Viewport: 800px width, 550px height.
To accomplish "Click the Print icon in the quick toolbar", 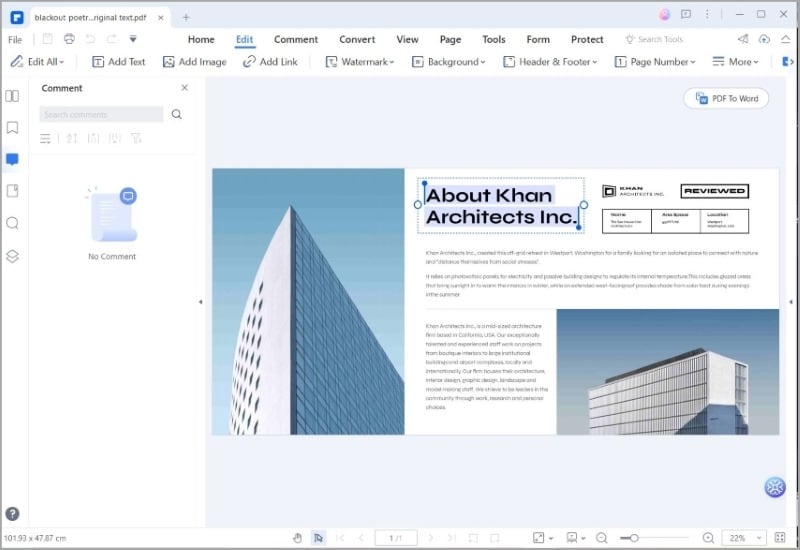I will pyautogui.click(x=69, y=39).
